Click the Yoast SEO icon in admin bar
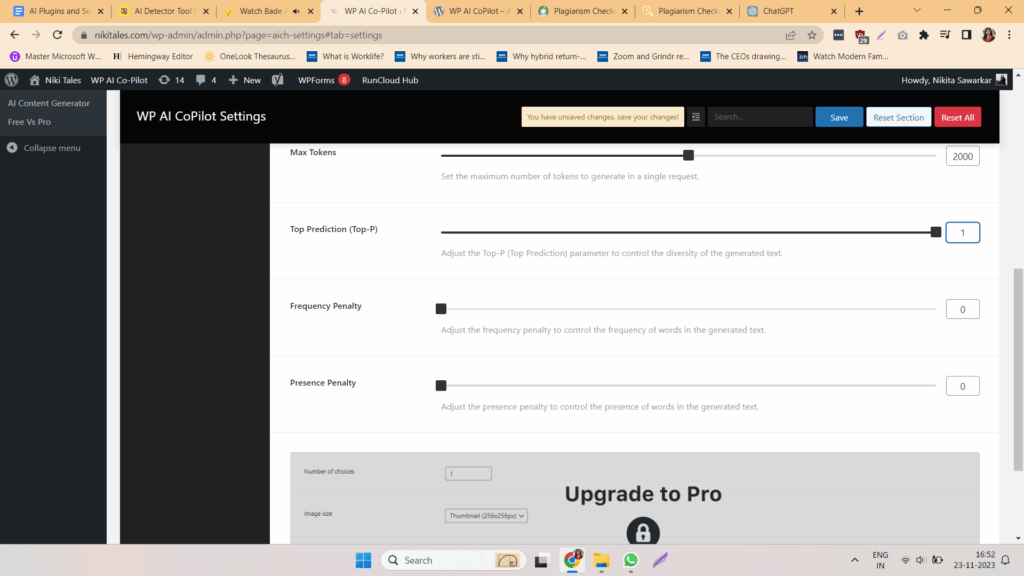The width and height of the screenshot is (1024, 576). pos(278,80)
